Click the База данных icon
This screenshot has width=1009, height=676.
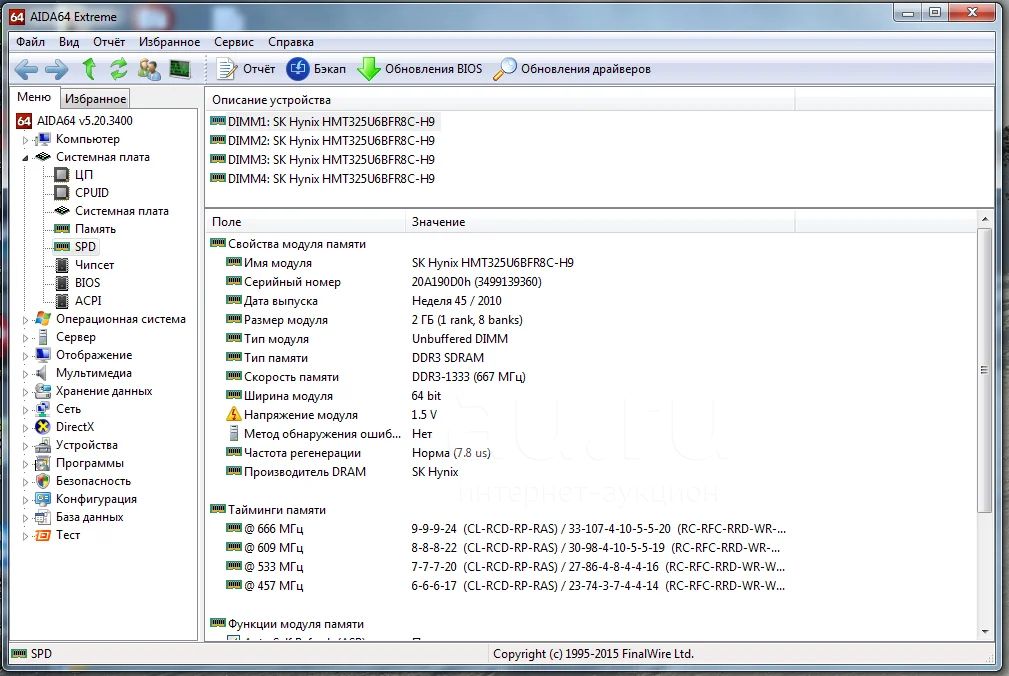tap(43, 516)
